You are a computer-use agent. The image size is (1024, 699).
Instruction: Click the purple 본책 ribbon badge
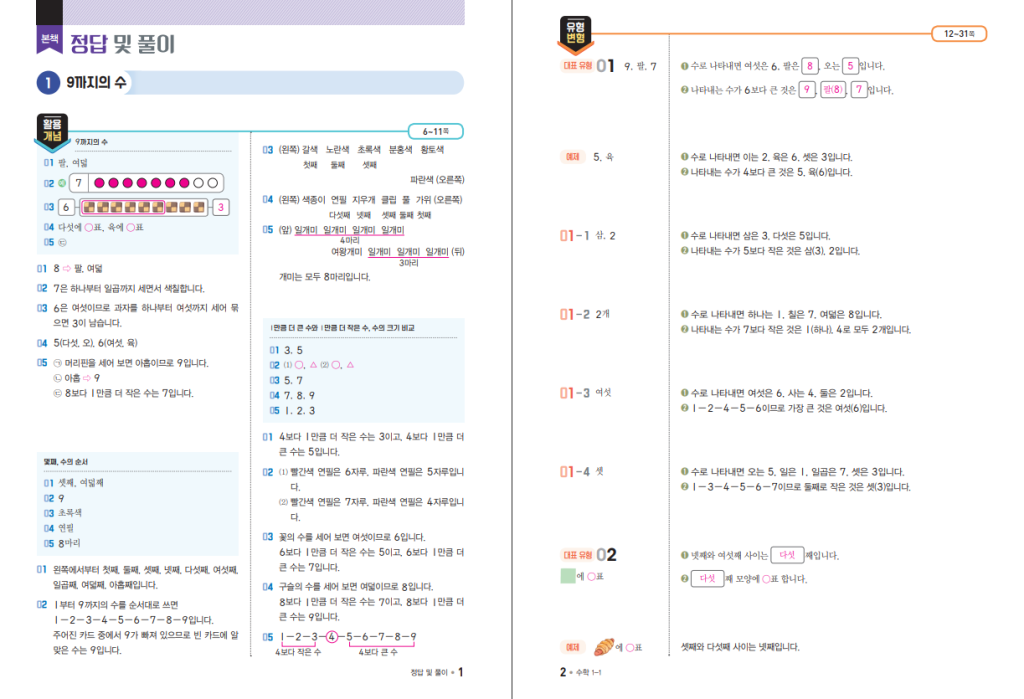[x=48, y=41]
